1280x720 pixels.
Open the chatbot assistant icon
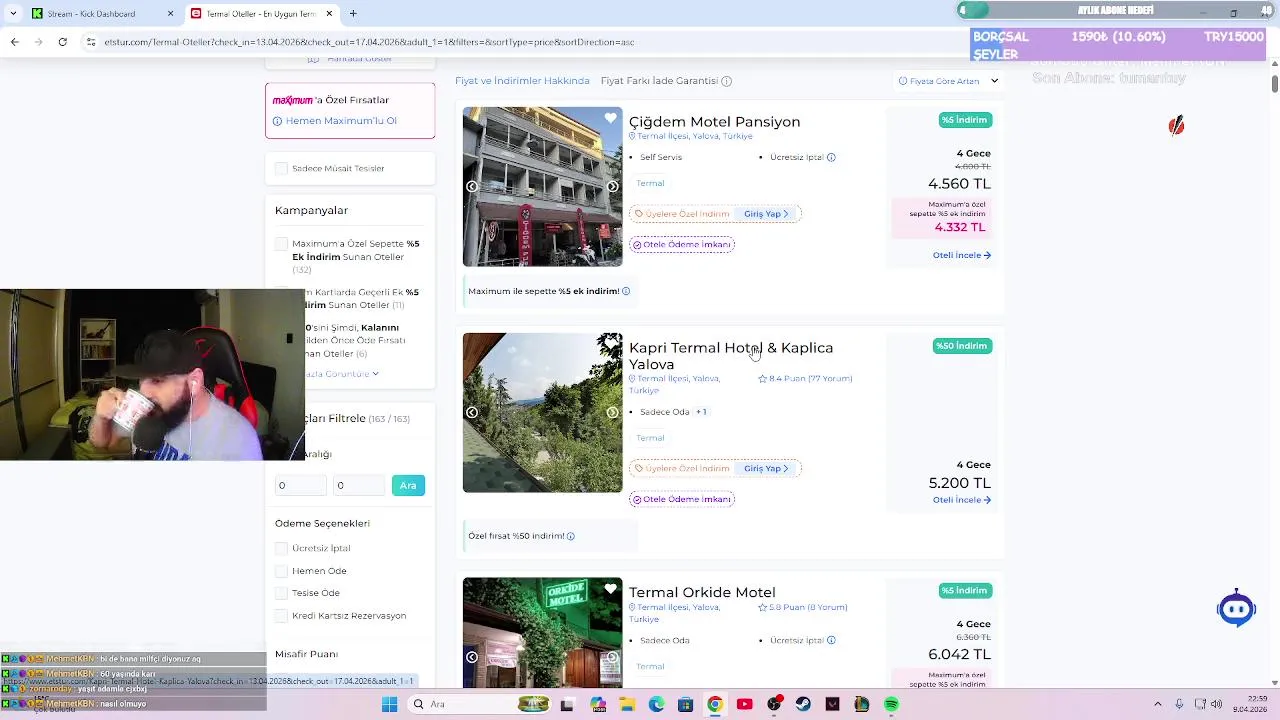pyautogui.click(x=1236, y=609)
